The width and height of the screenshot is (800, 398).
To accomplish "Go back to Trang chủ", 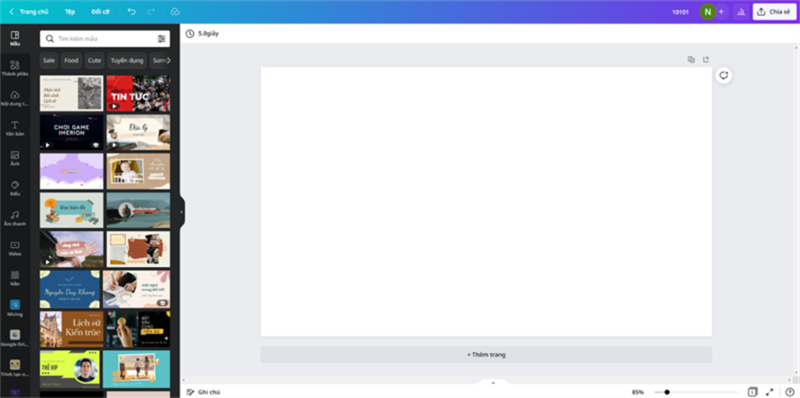I will (29, 12).
